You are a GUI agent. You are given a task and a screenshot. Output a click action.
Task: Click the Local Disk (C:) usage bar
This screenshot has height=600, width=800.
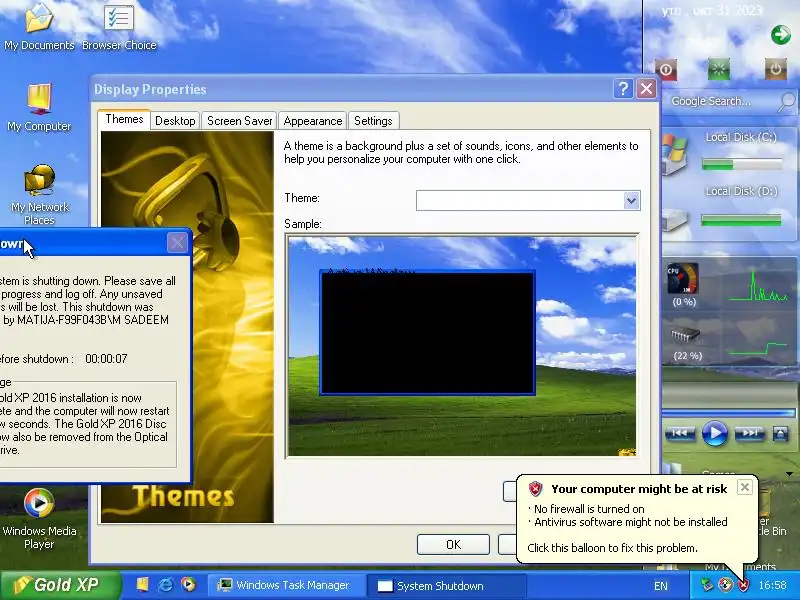click(742, 164)
